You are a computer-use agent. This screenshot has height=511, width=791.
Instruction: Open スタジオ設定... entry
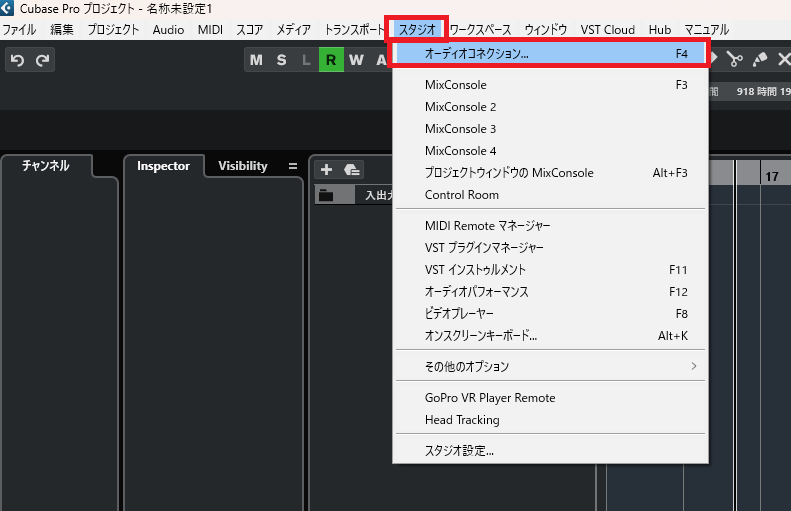coord(550,450)
